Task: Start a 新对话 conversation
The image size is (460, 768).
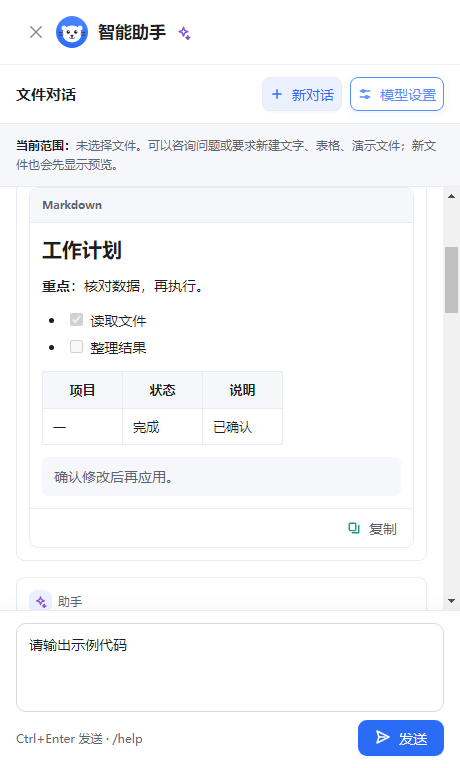Action: (302, 94)
